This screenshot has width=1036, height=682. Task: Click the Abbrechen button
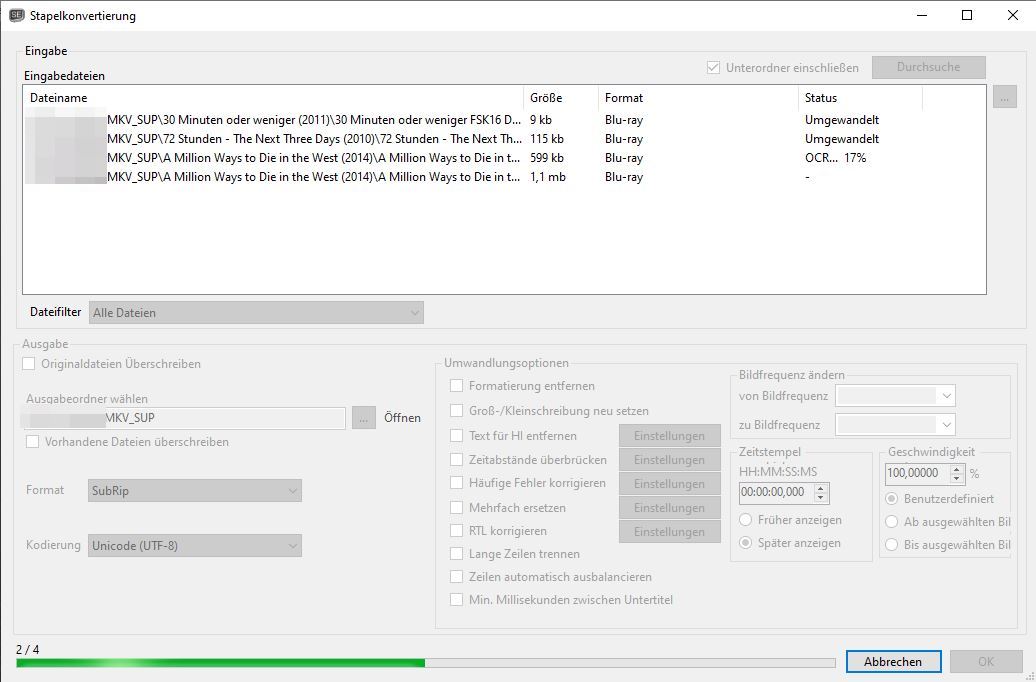click(893, 662)
